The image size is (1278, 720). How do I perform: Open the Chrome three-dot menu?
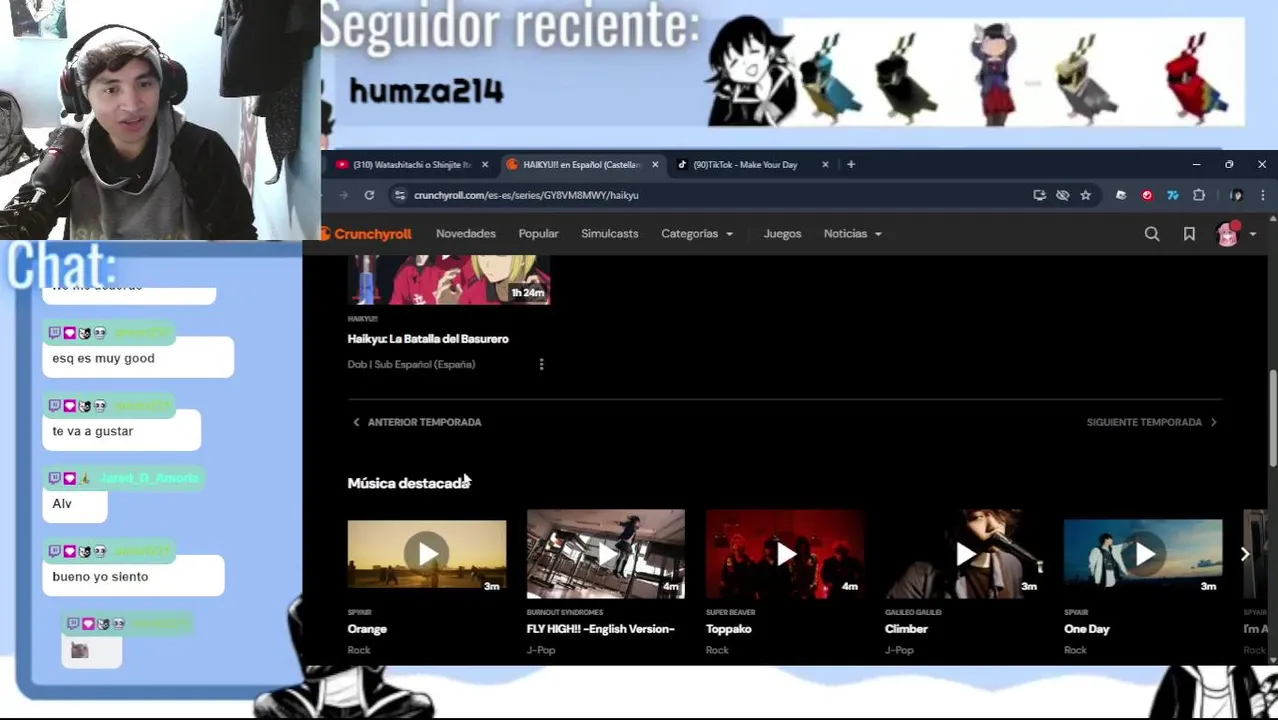[x=1262, y=195]
